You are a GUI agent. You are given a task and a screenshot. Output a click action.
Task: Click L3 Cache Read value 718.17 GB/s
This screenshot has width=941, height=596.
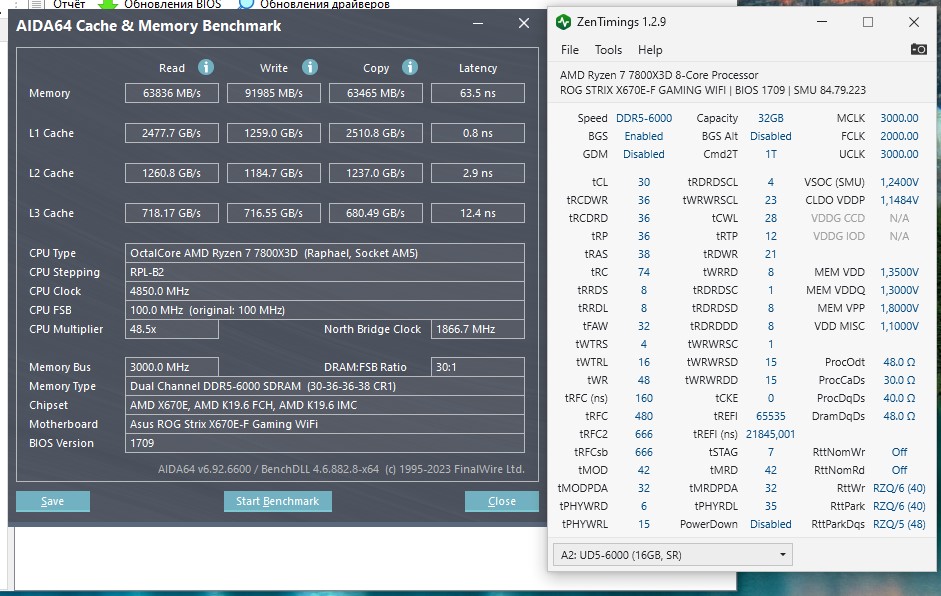[172, 212]
